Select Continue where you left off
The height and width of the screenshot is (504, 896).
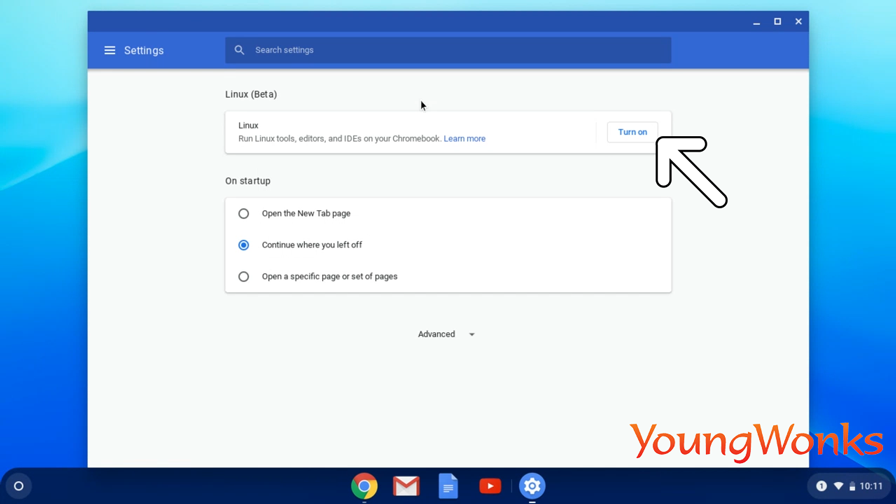pyautogui.click(x=243, y=245)
